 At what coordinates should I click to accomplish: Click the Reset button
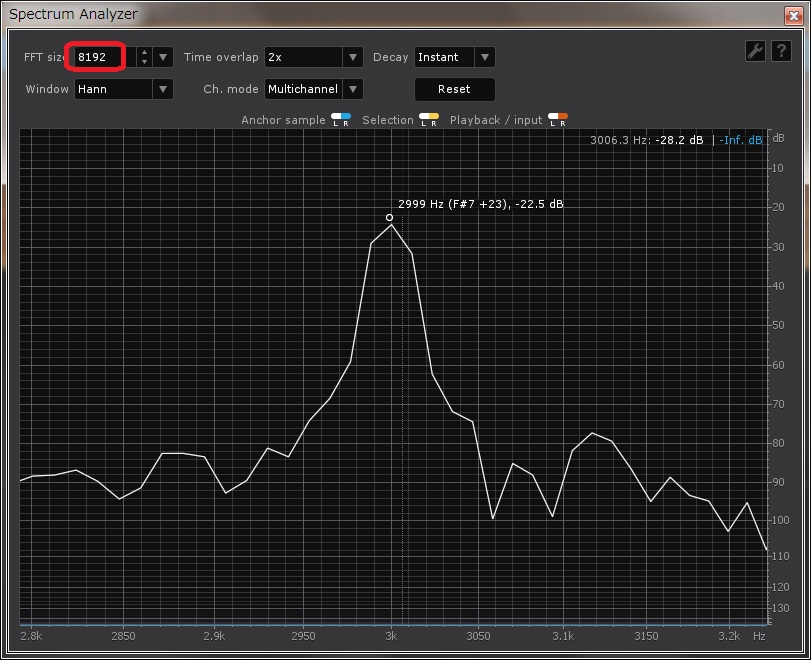click(x=455, y=89)
